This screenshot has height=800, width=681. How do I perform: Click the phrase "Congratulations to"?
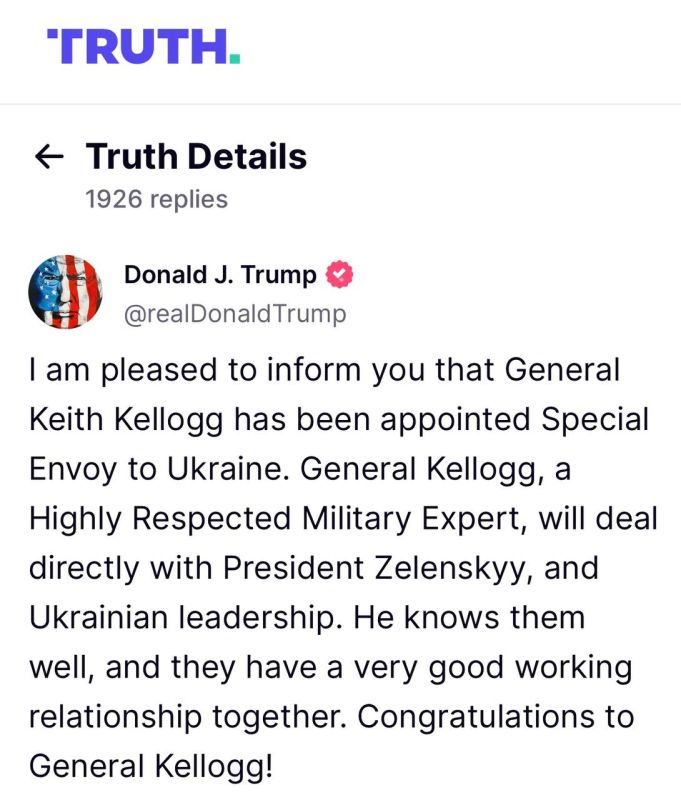pos(495,716)
